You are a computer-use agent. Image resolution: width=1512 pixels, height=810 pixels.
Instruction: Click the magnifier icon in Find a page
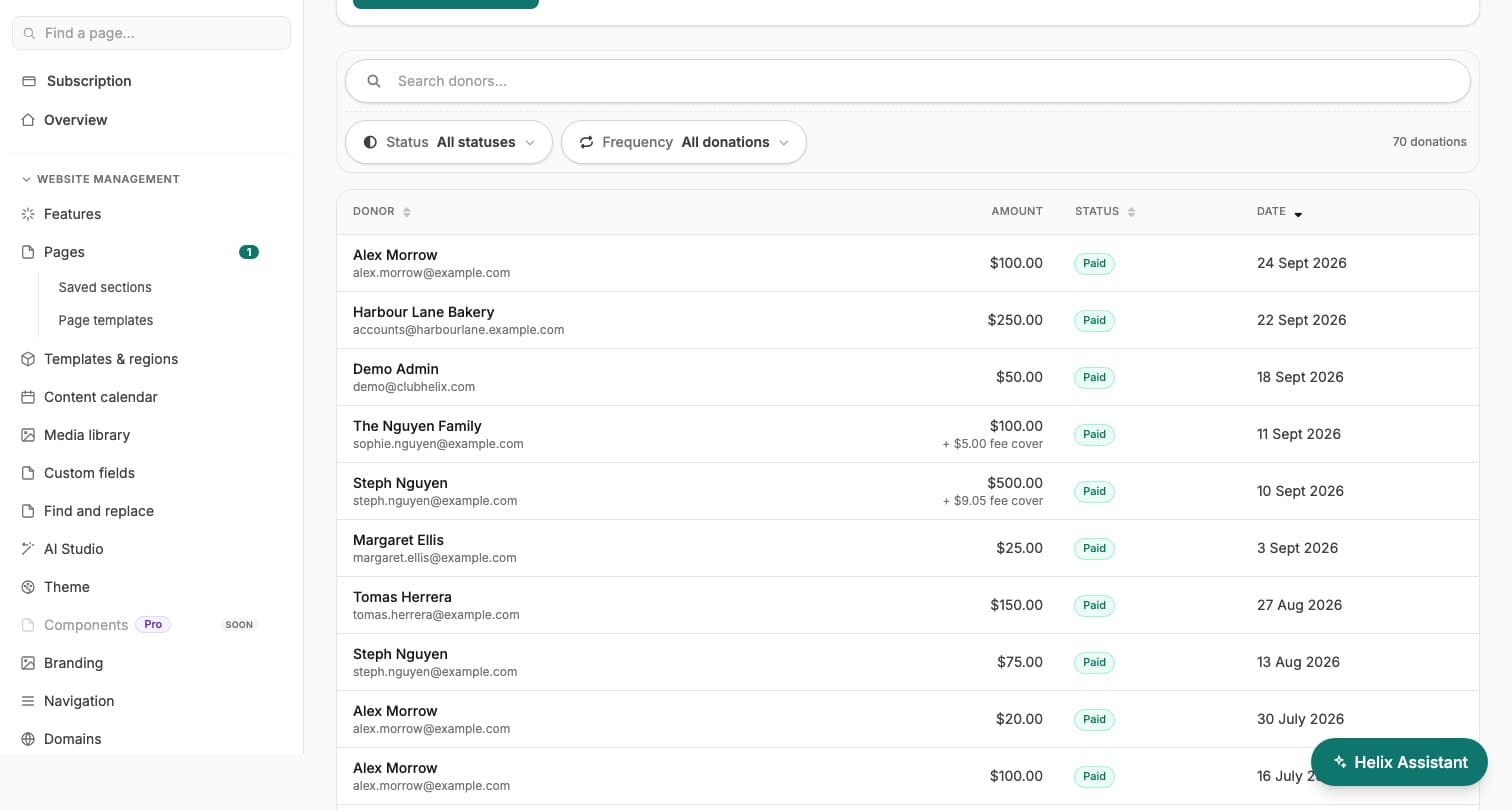pyautogui.click(x=29, y=33)
